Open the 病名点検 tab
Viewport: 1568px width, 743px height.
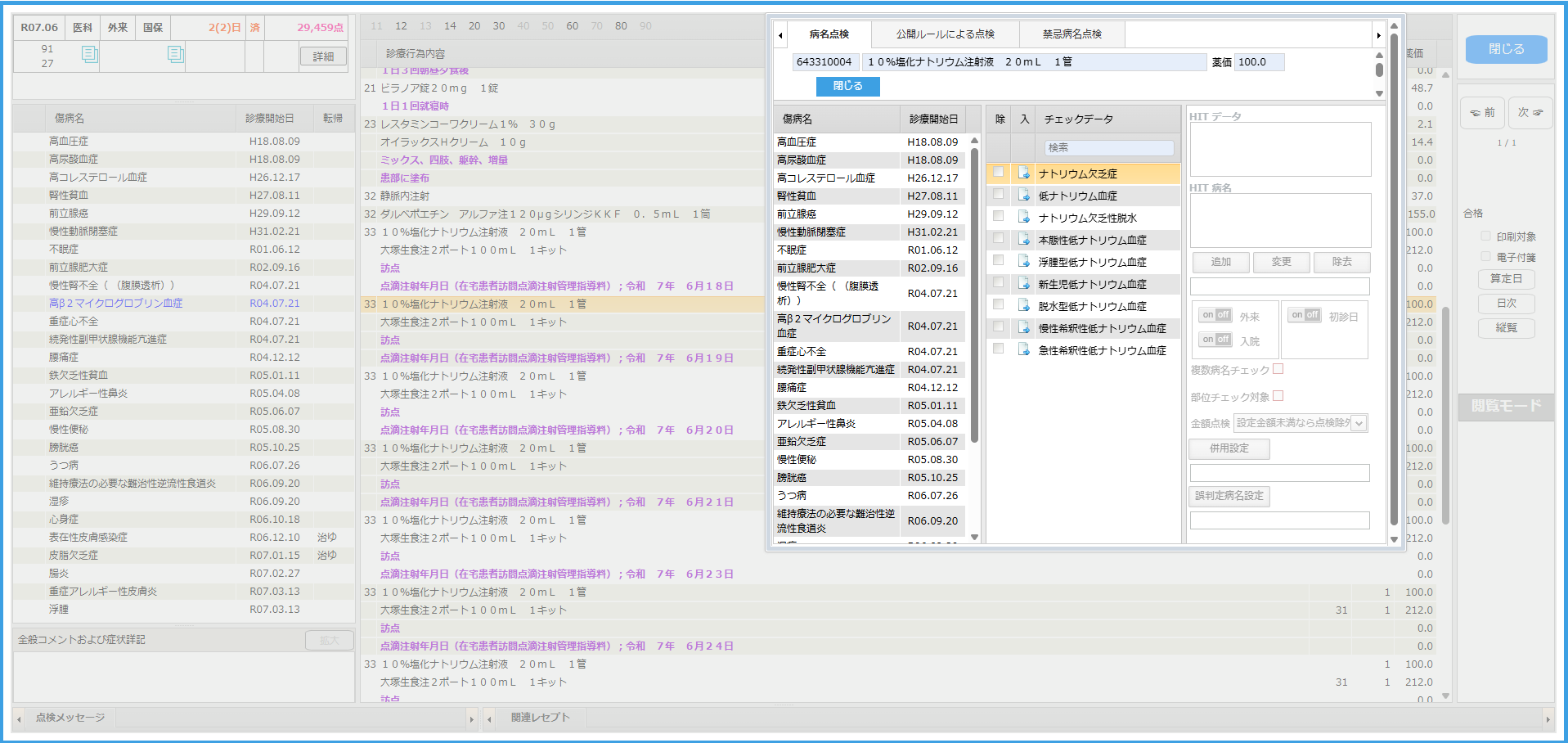point(829,34)
